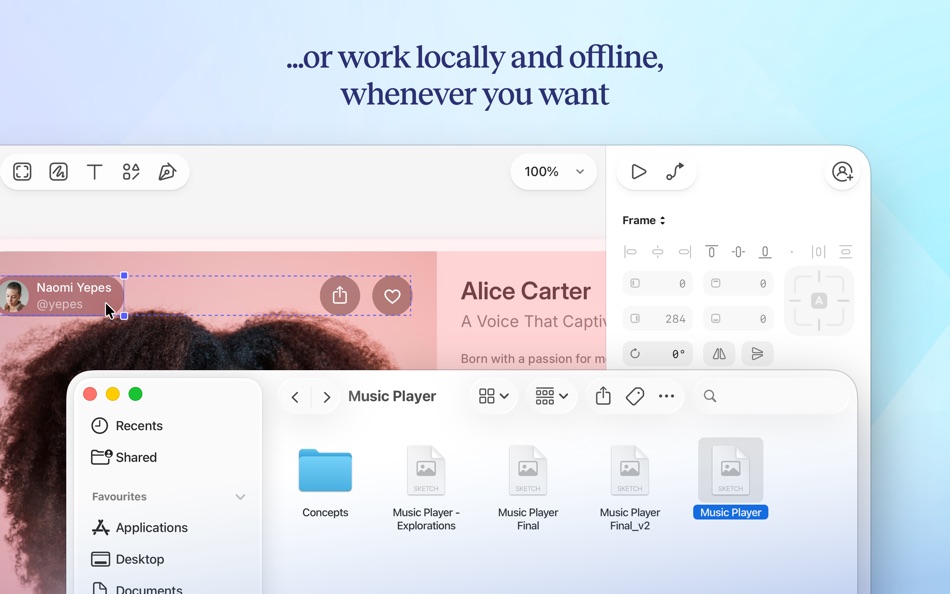Like Naomi Yepes's card with the heart
Viewport: 950px width, 594px height.
click(x=392, y=295)
